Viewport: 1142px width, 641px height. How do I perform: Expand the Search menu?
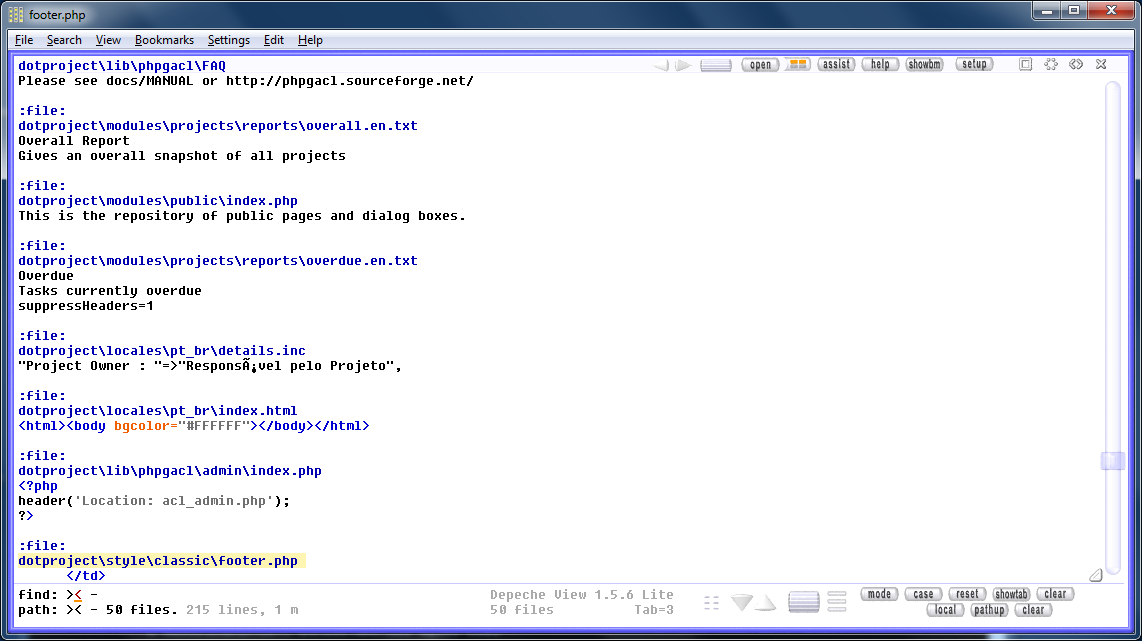coord(64,40)
